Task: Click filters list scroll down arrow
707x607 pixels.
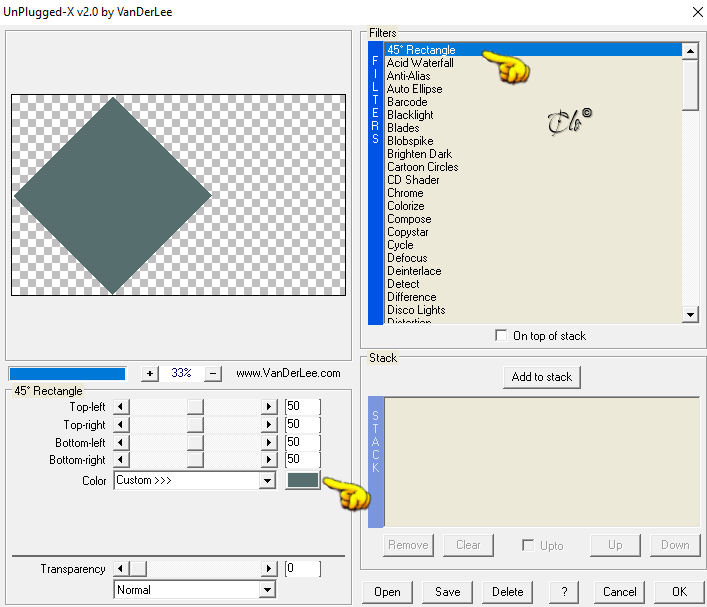Action: (690, 314)
